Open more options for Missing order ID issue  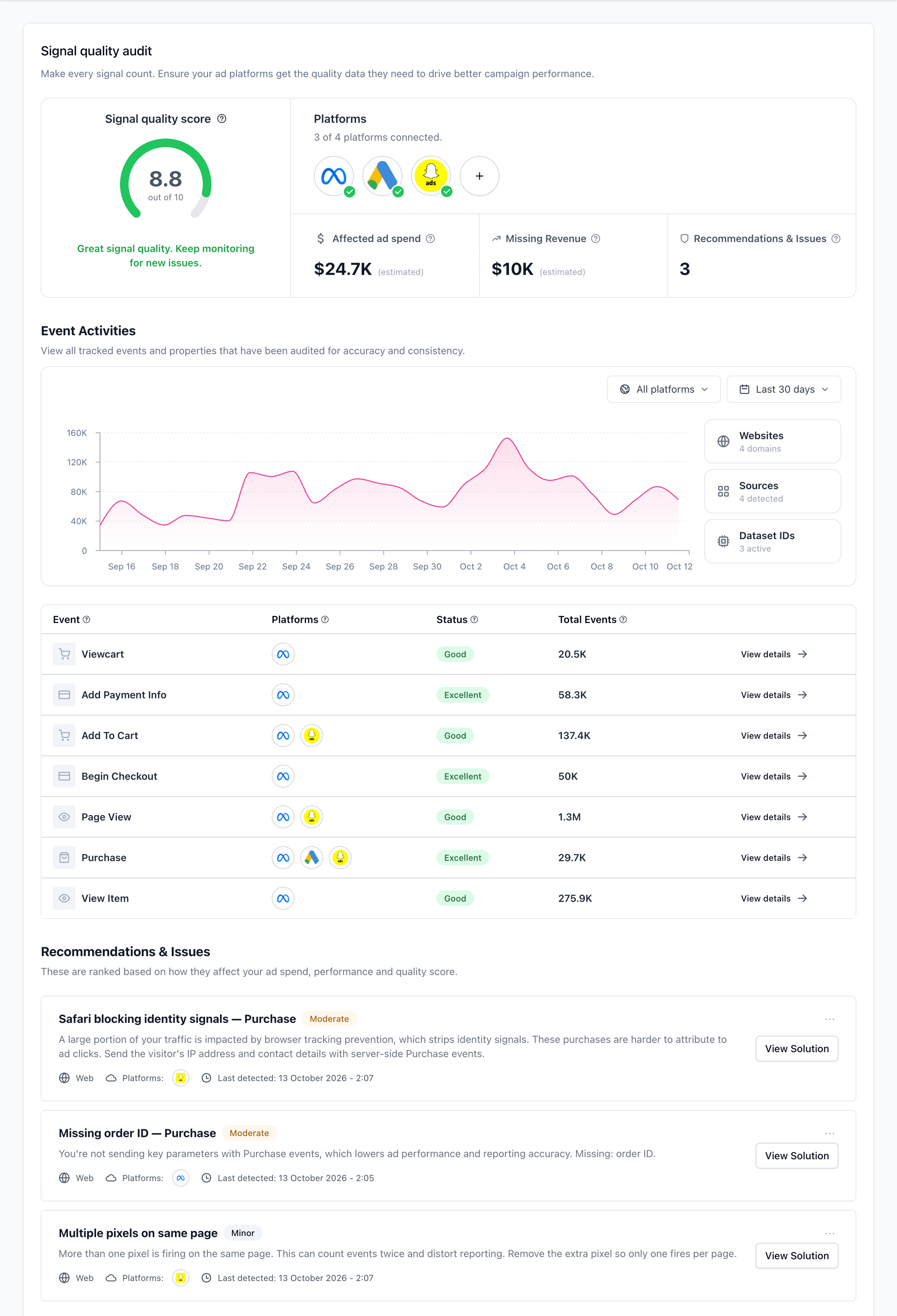tap(830, 1133)
